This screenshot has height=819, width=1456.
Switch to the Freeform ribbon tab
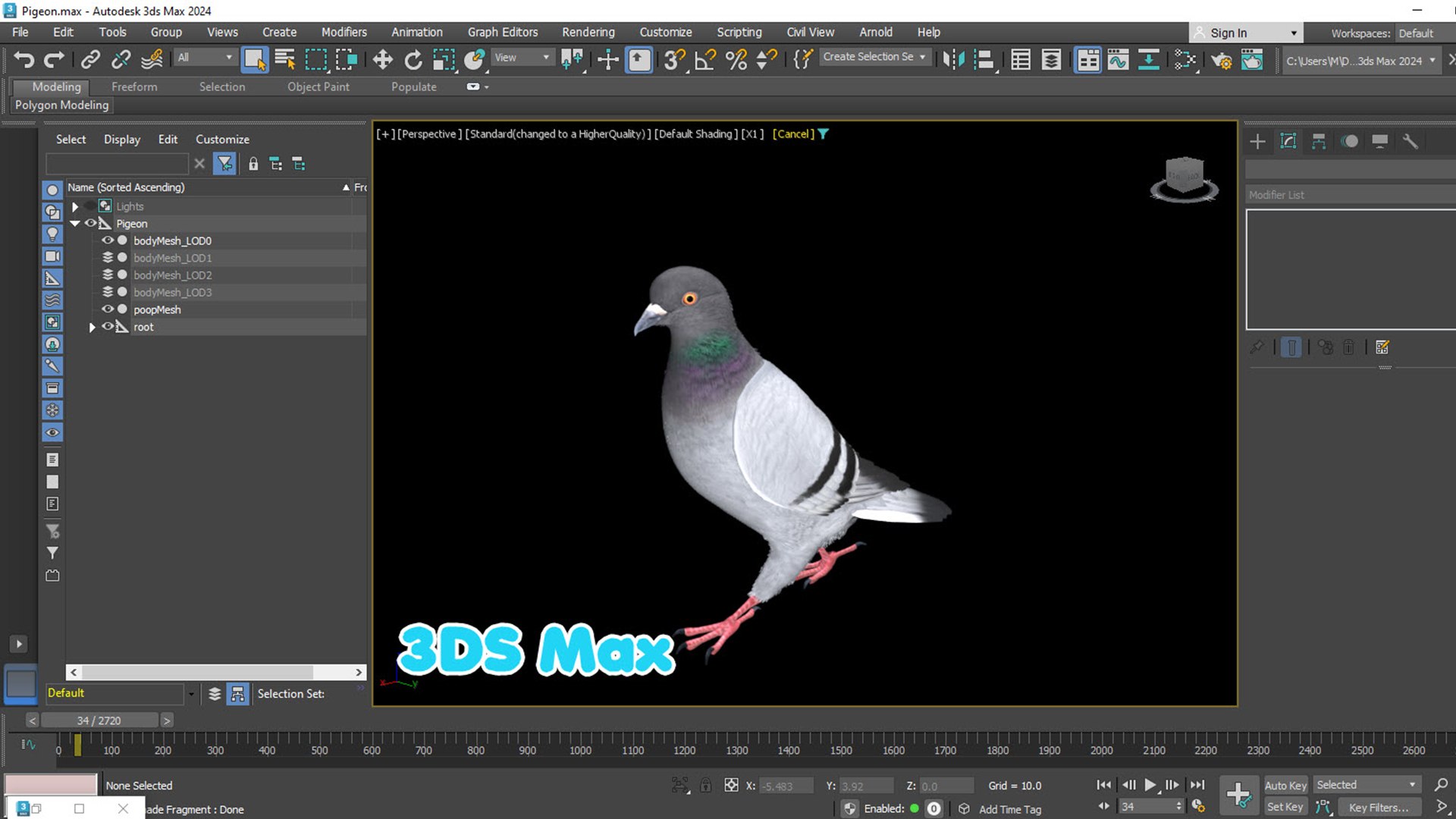coord(134,86)
